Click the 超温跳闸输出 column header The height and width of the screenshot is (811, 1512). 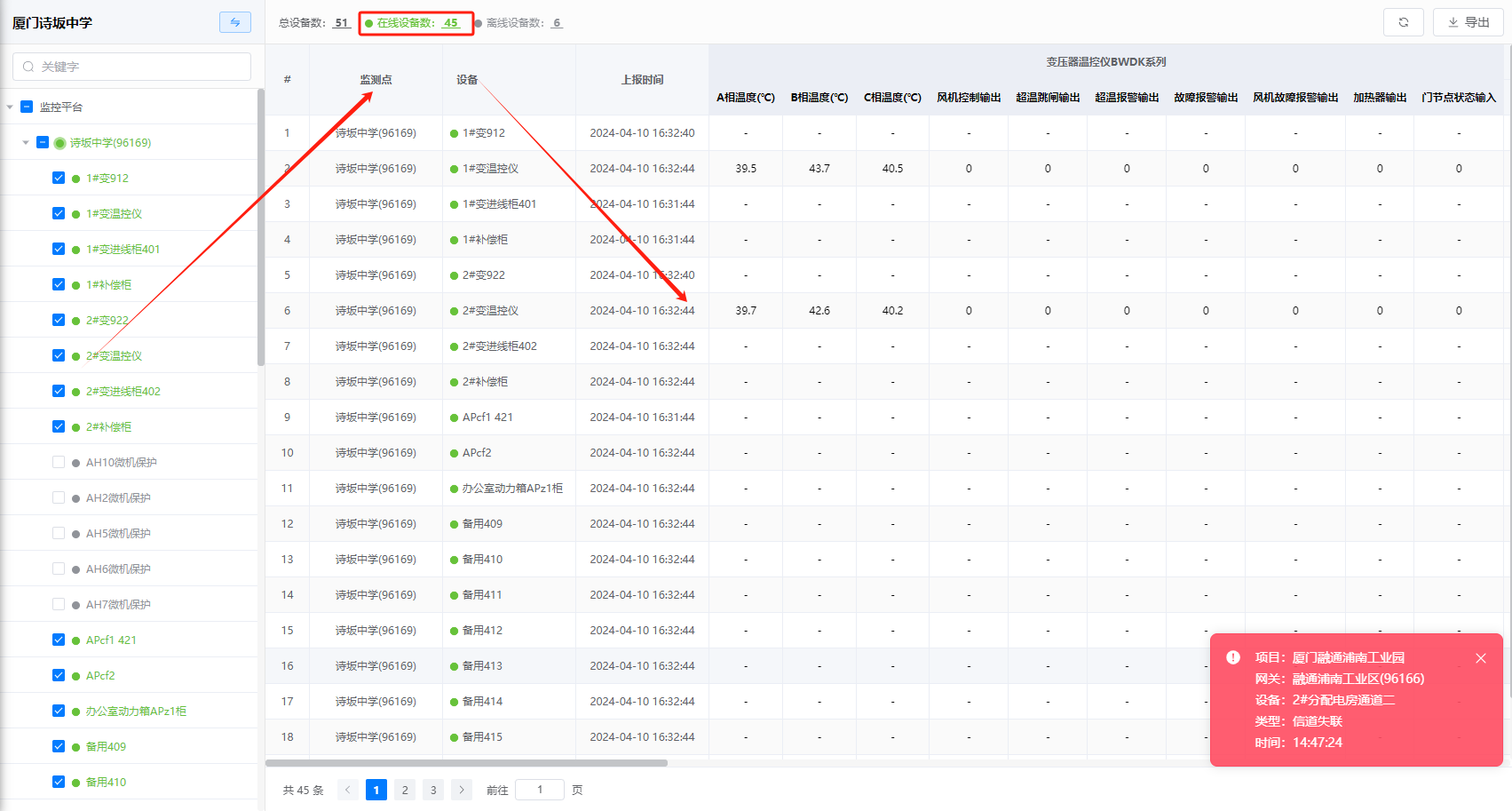pyautogui.click(x=1048, y=98)
